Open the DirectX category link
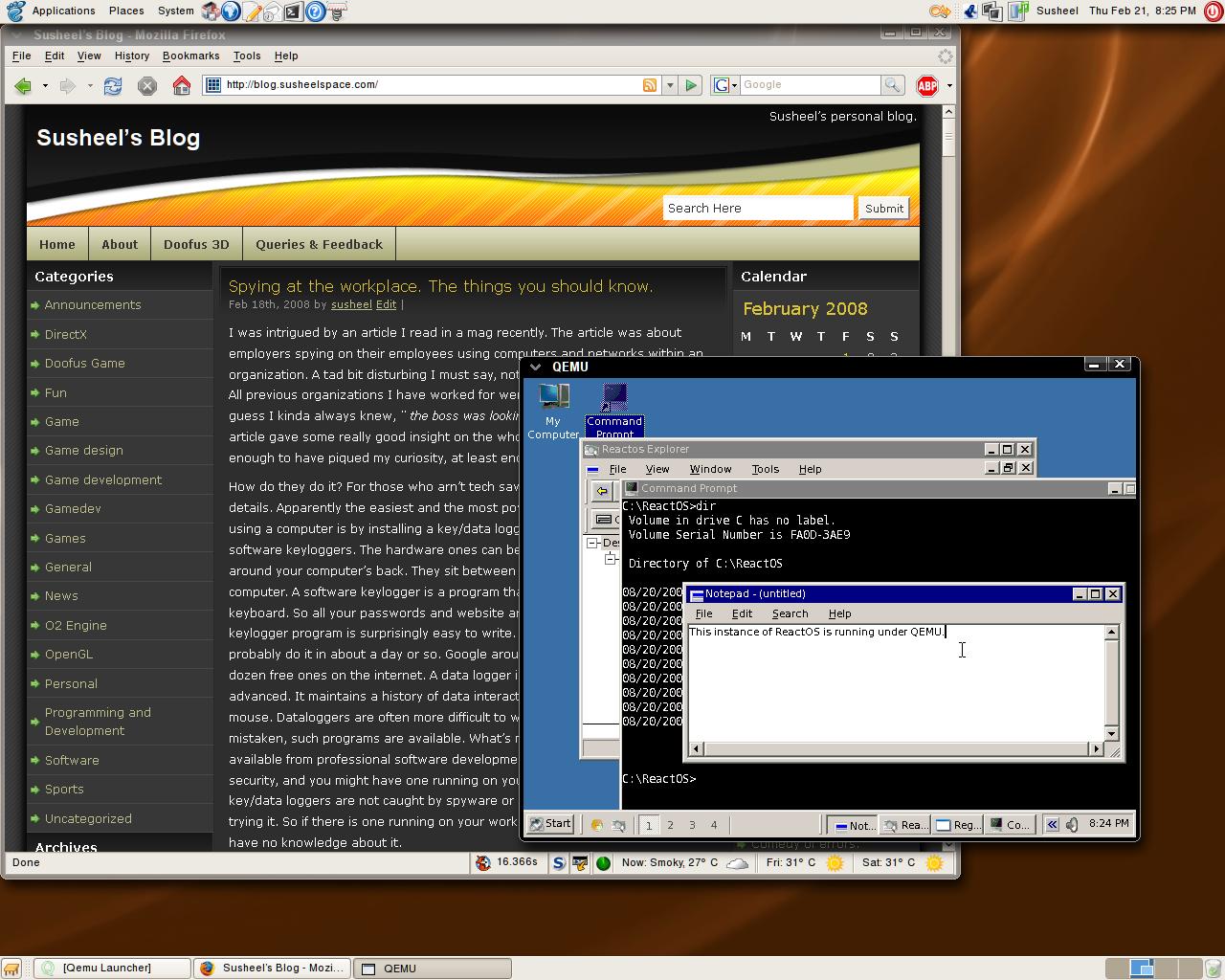Image resolution: width=1225 pixels, height=980 pixels. click(66, 334)
